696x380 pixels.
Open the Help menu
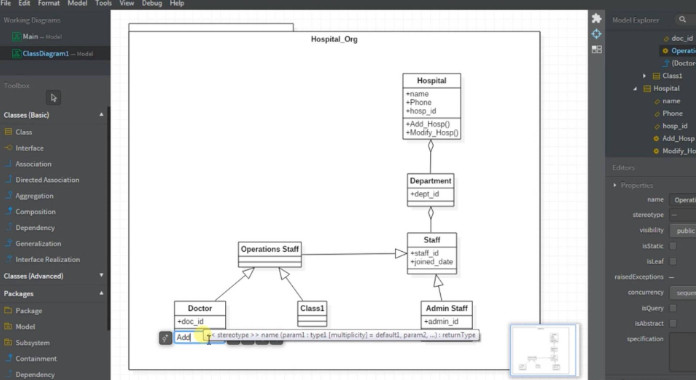177,3
